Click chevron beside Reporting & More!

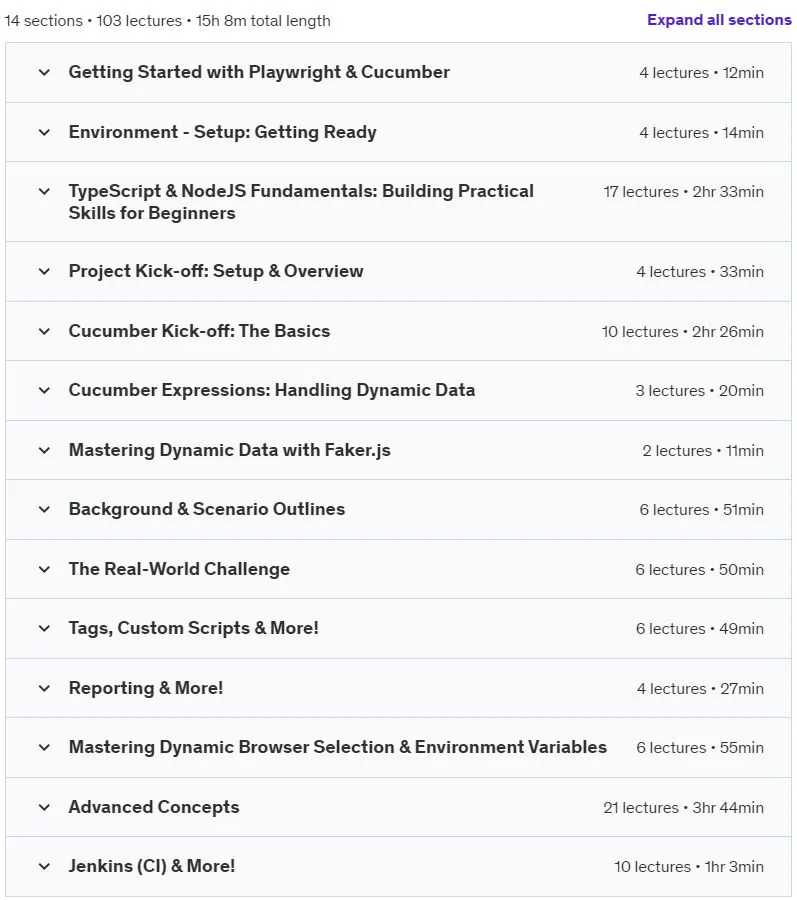[x=44, y=688]
